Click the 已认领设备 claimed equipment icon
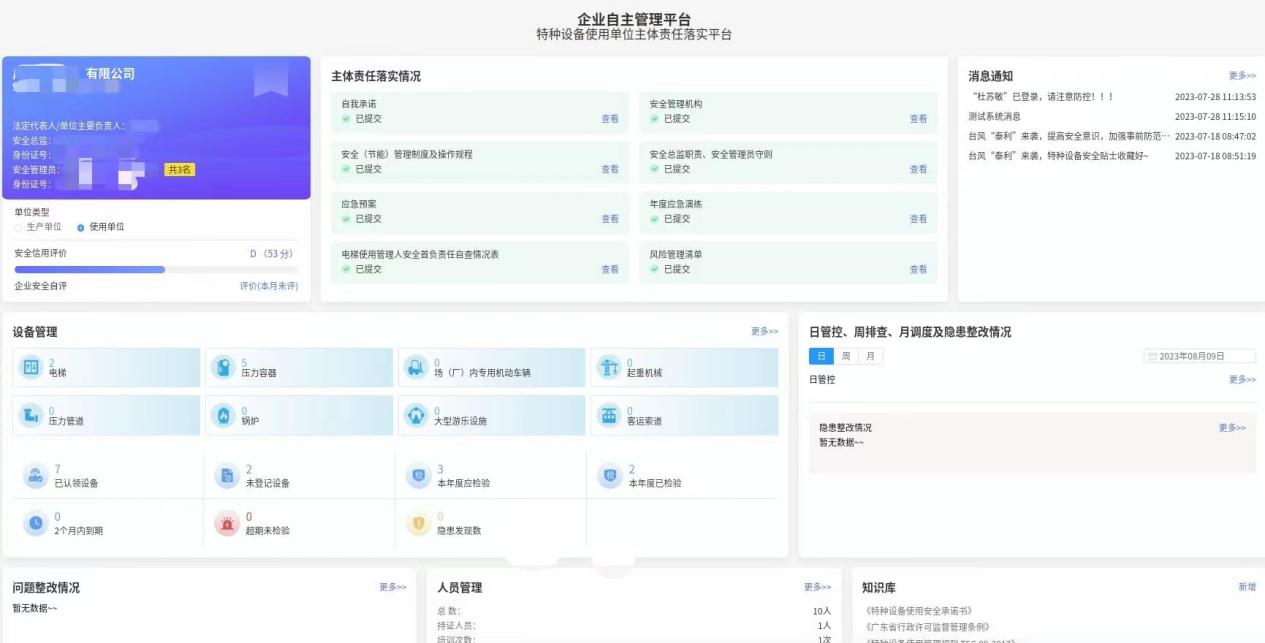1265x643 pixels. click(x=36, y=476)
